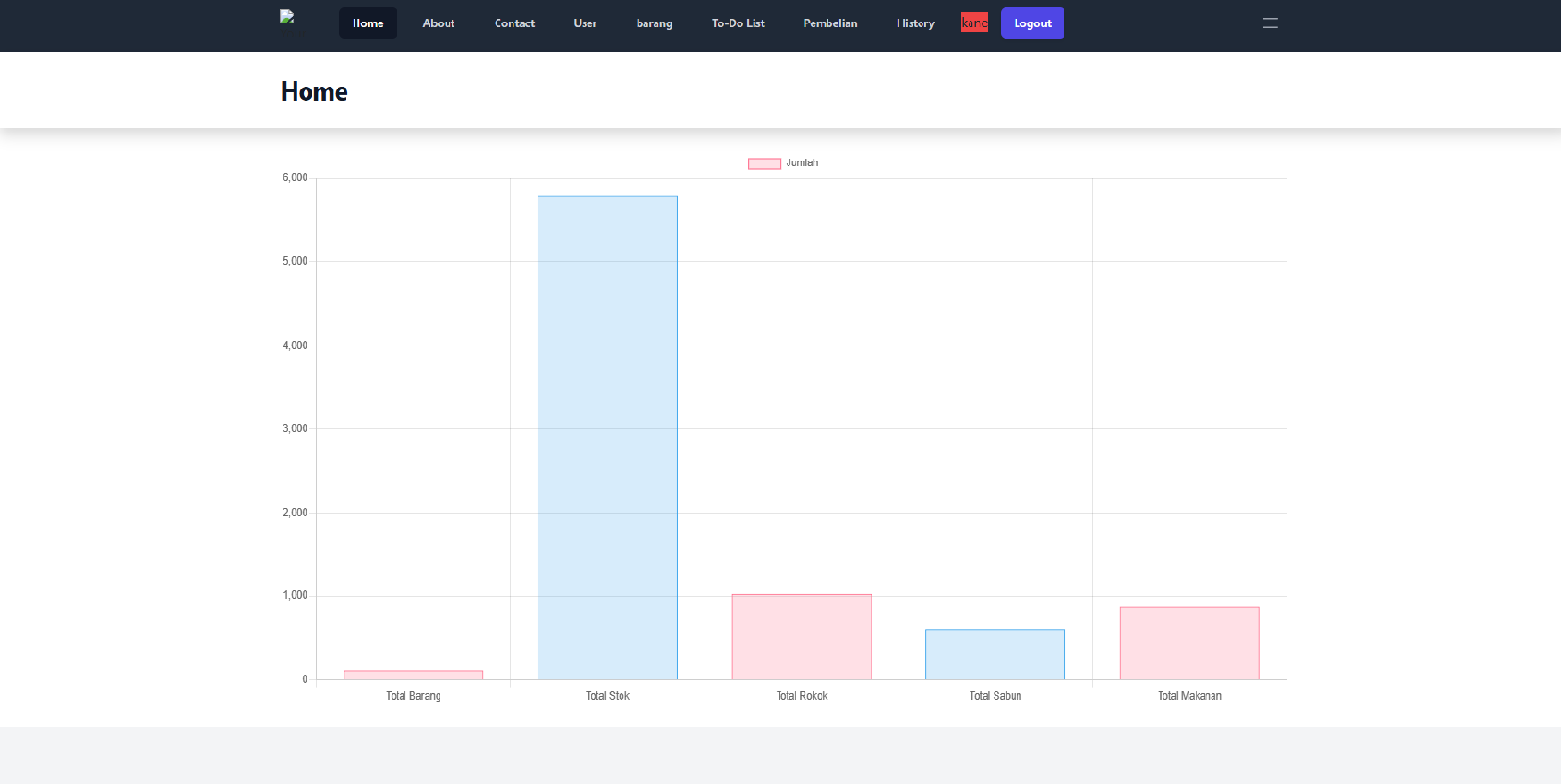1561x784 pixels.
Task: View the History page
Action: (916, 23)
